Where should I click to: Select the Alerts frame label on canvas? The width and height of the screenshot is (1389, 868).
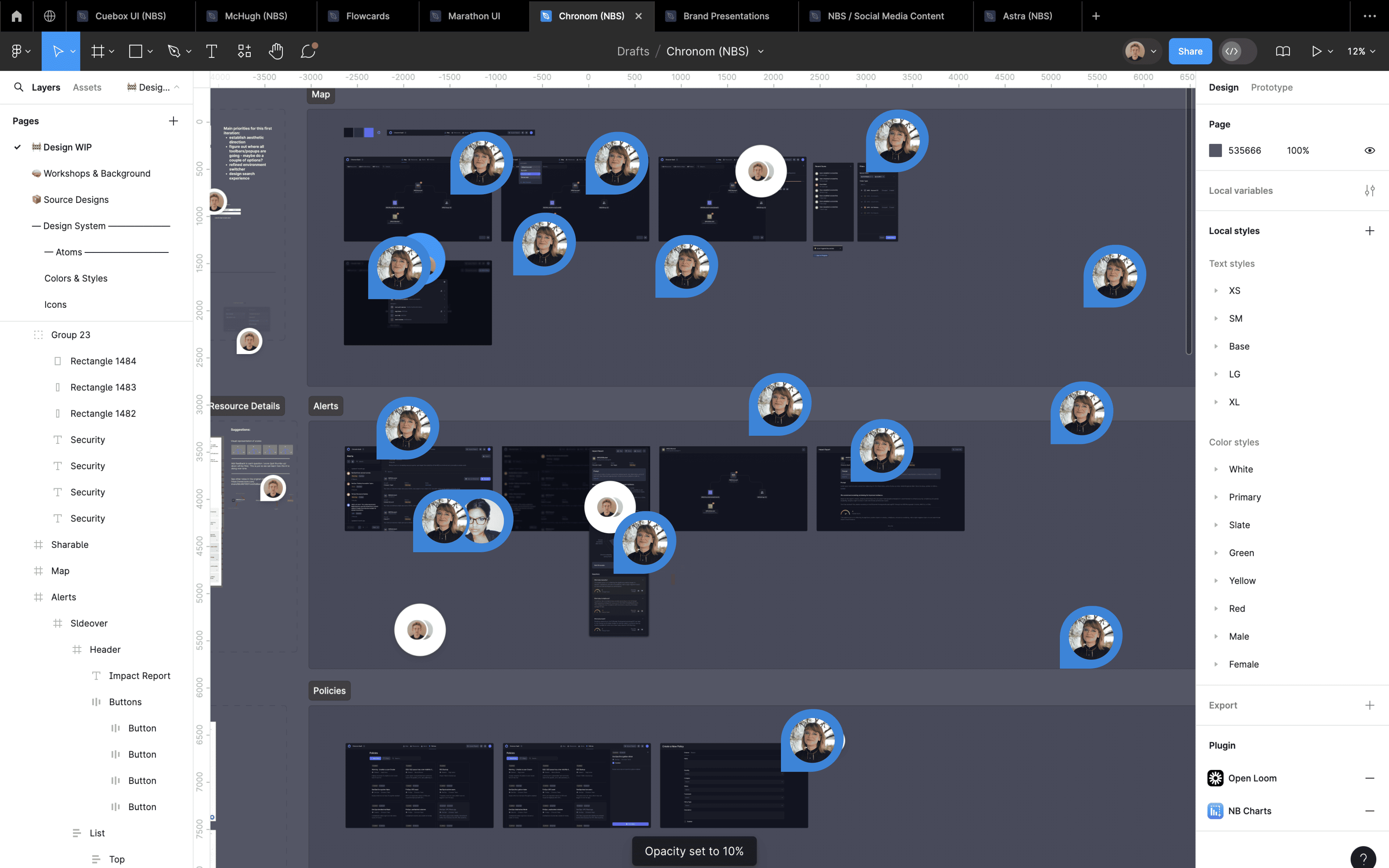(326, 406)
